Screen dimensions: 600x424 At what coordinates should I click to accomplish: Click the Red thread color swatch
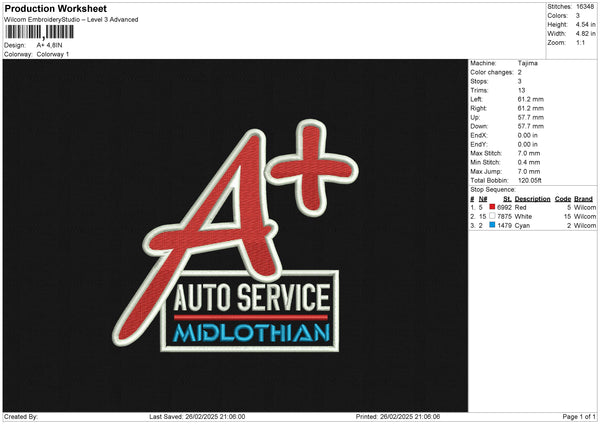[492, 207]
